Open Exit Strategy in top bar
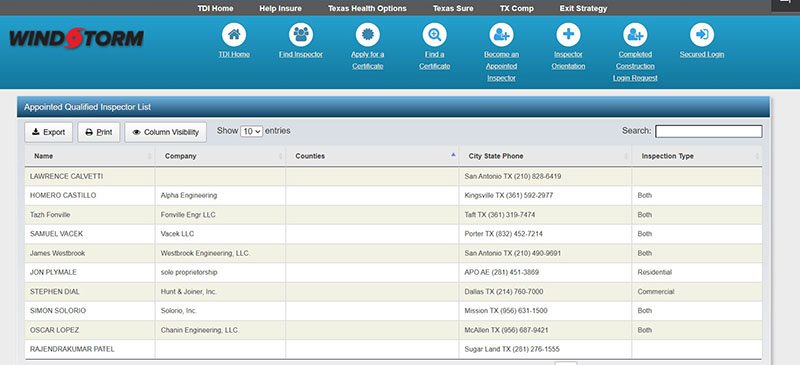 coord(583,8)
